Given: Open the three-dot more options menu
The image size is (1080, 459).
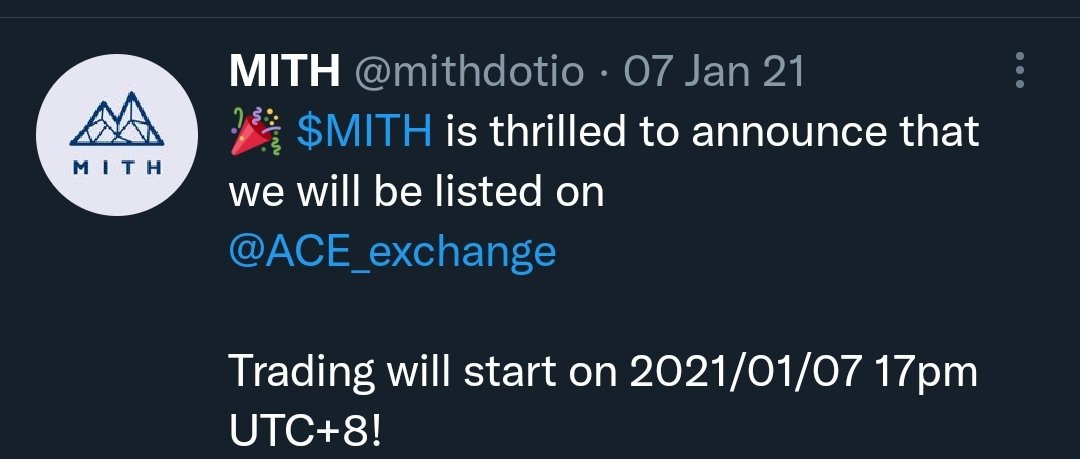Looking at the screenshot, I should pyautogui.click(x=1020, y=71).
